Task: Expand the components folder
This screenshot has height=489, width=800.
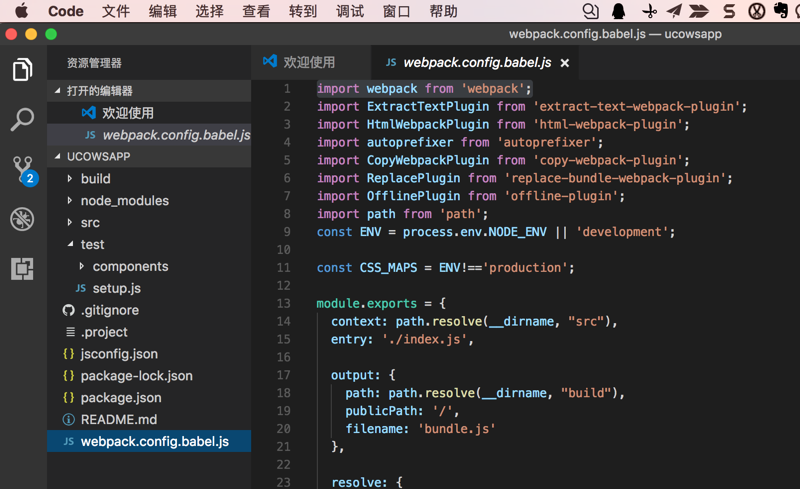Action: (x=82, y=266)
